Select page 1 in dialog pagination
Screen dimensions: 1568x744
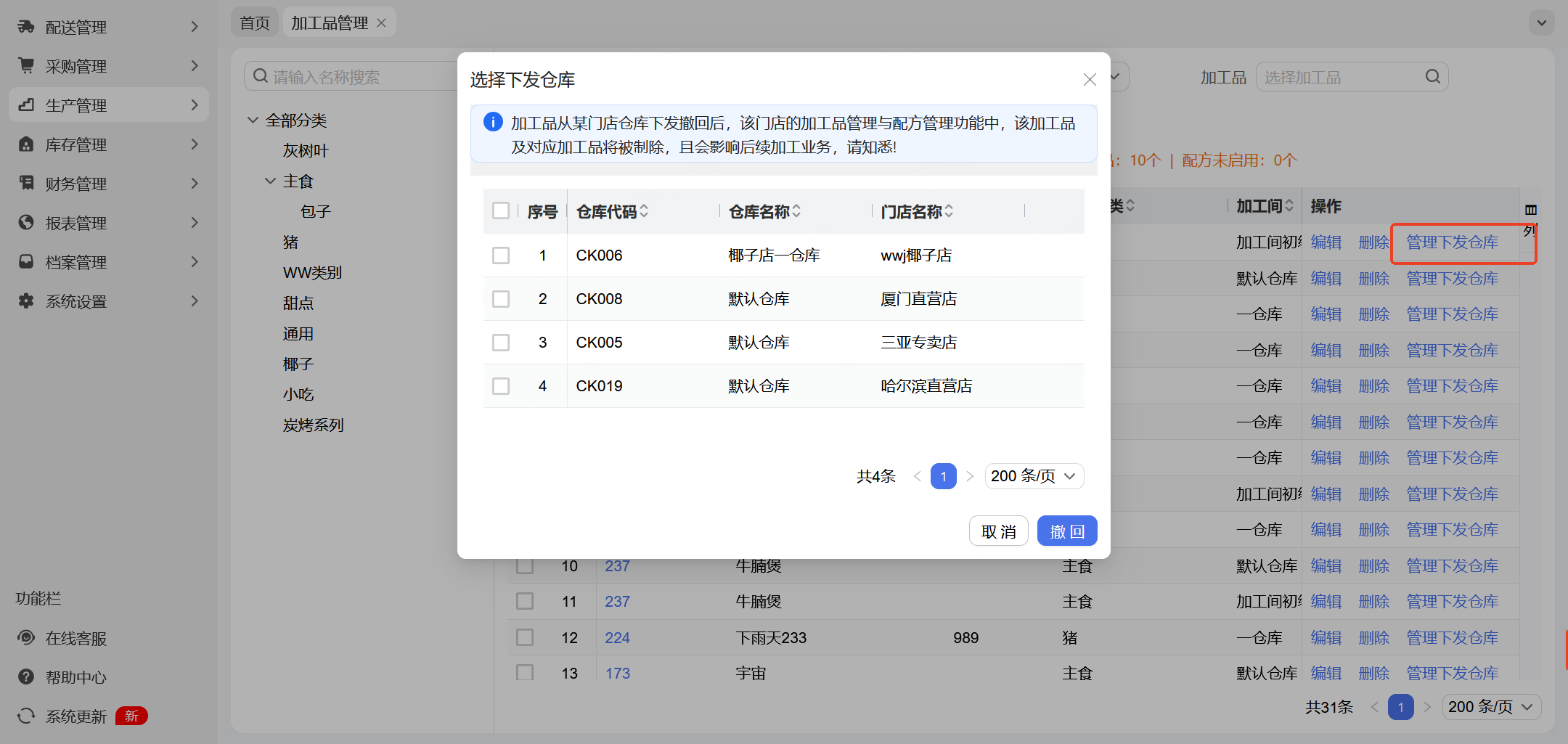944,476
